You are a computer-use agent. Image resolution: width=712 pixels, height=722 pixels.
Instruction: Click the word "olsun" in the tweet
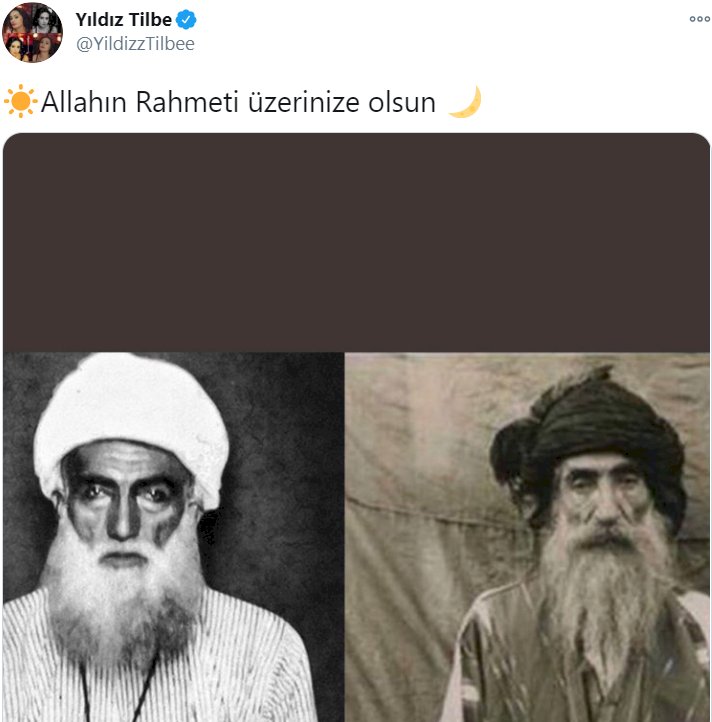pos(402,102)
